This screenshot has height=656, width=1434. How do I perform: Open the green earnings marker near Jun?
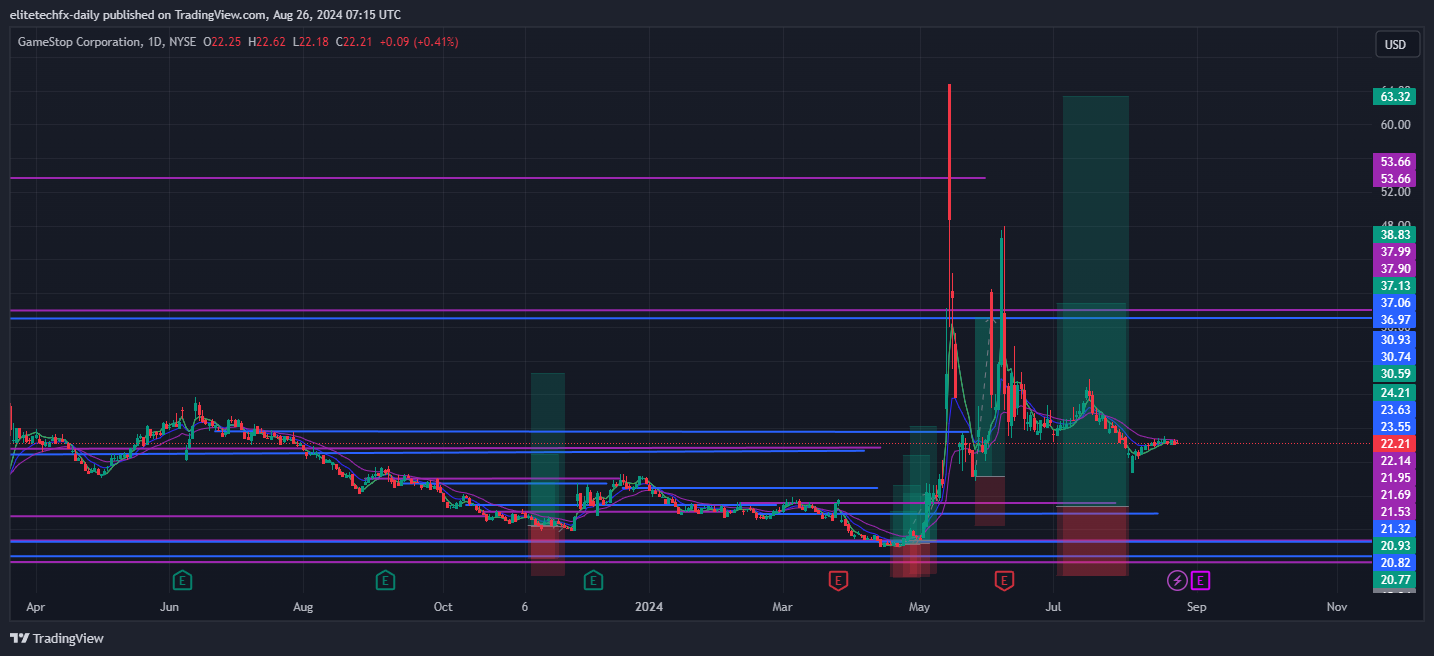[x=182, y=579]
